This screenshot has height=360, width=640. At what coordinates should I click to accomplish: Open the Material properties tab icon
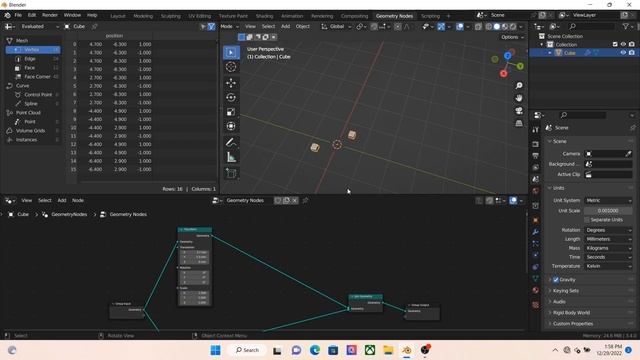[536, 290]
